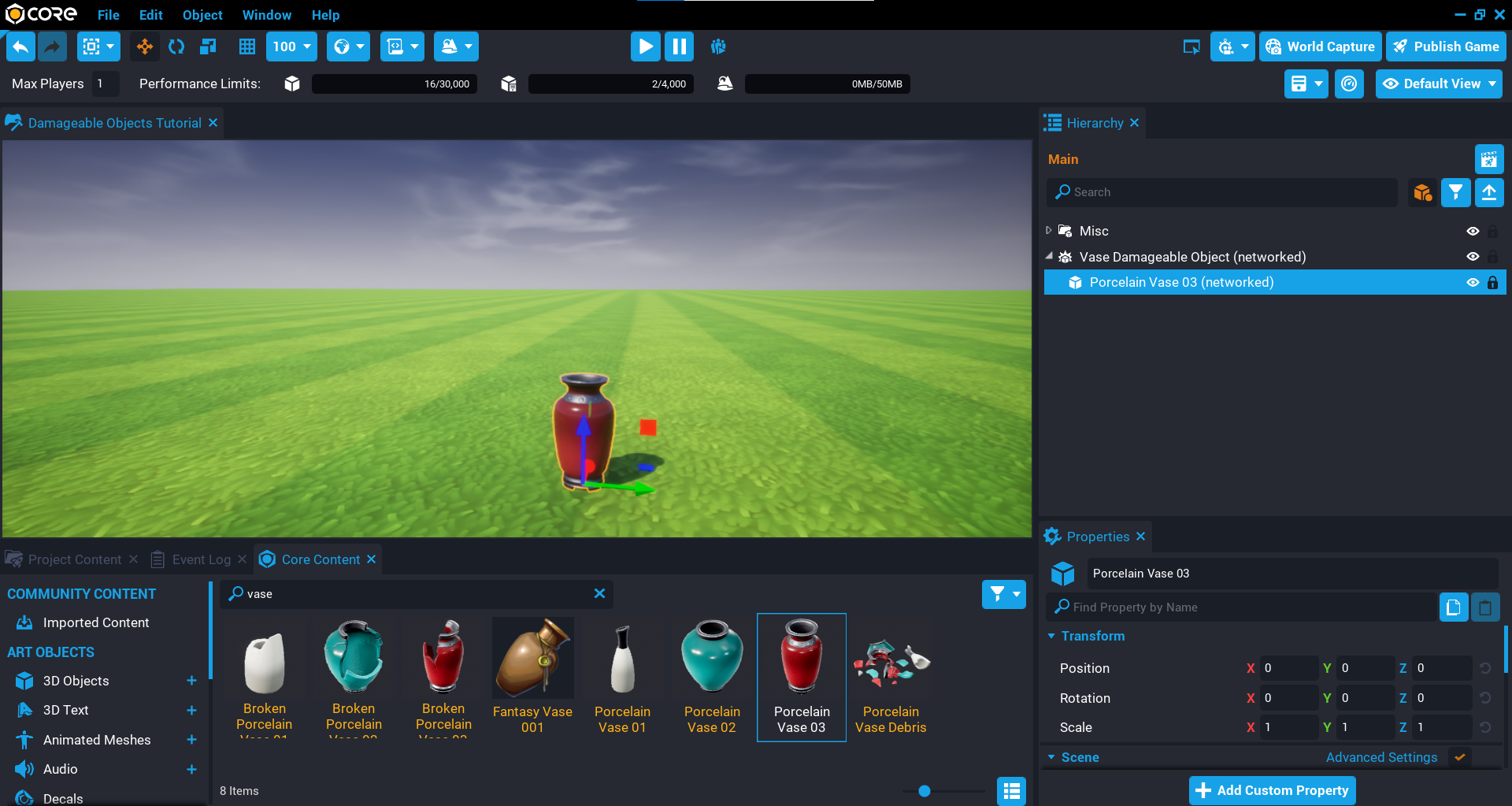Collapse Vase Damageable Object (networked)
1512x806 pixels.
click(x=1049, y=256)
